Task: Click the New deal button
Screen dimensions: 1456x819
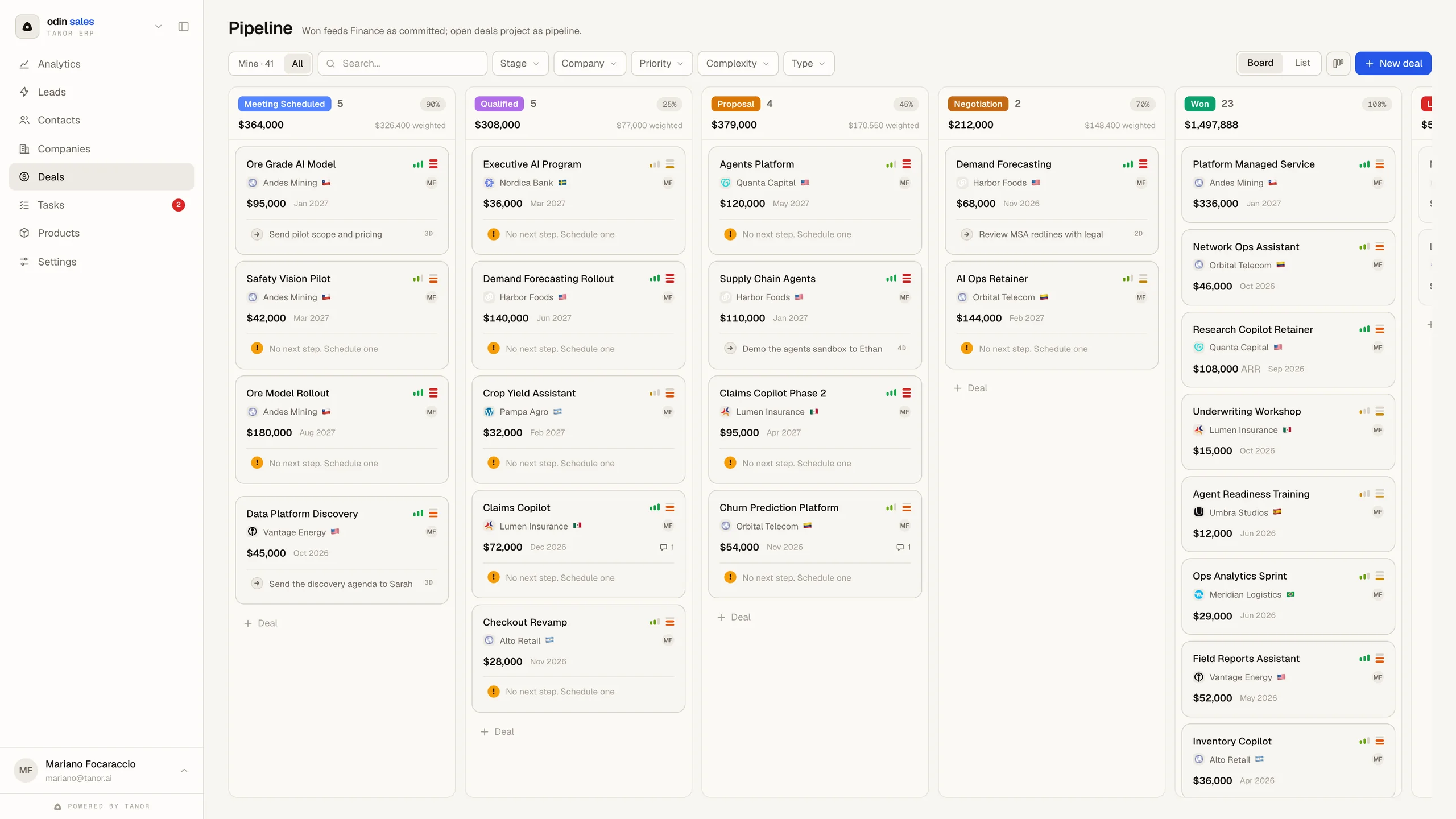Action: [1393, 64]
